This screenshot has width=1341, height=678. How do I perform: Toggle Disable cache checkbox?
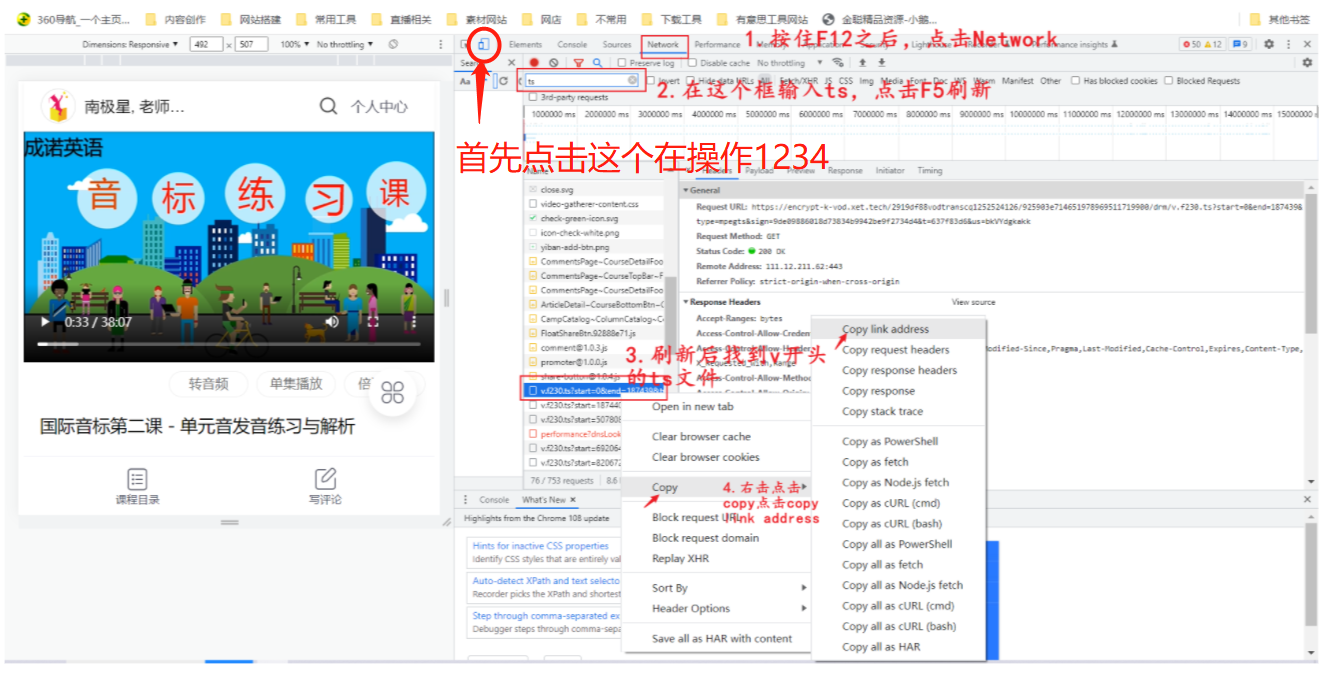[692, 63]
